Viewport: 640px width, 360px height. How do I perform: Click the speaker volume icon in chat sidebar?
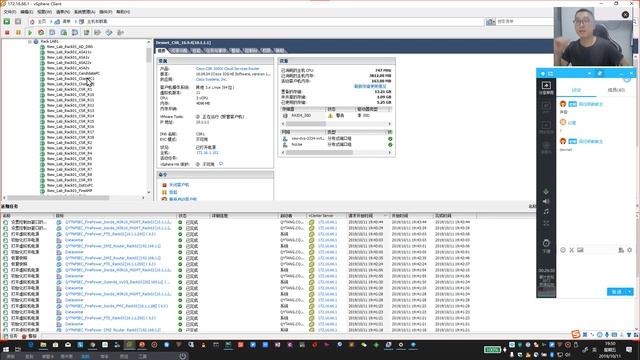tap(546, 201)
